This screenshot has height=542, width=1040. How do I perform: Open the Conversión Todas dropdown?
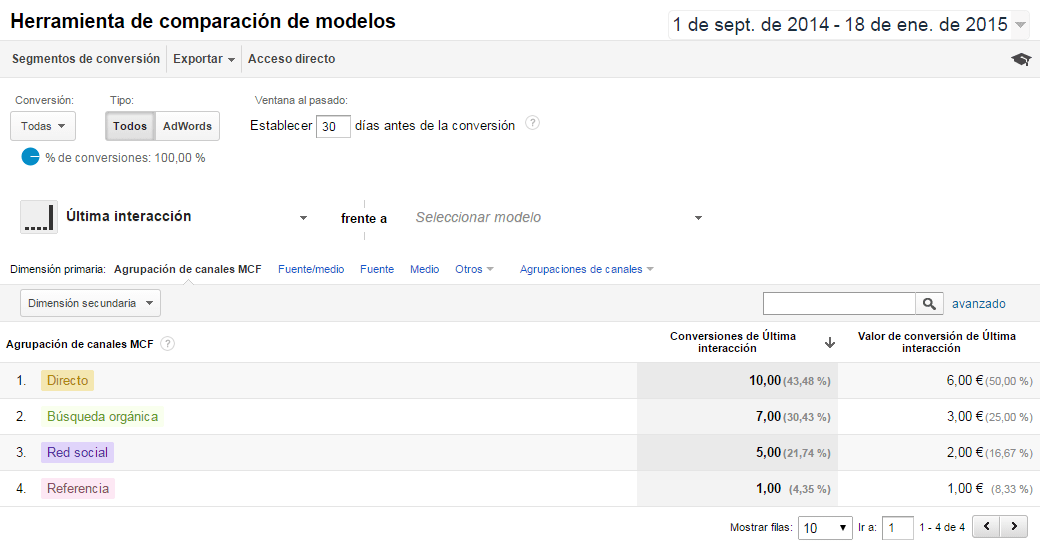point(42,126)
